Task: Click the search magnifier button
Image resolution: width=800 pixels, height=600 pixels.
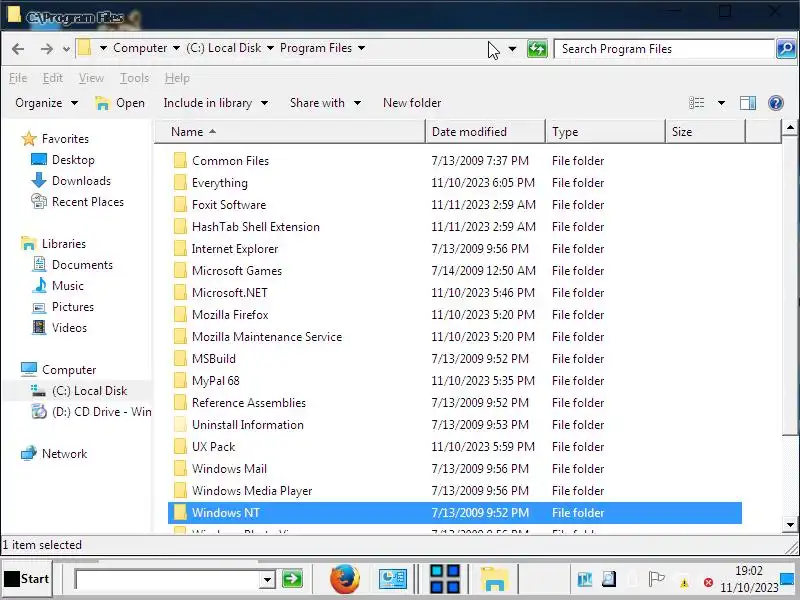Action: point(786,49)
